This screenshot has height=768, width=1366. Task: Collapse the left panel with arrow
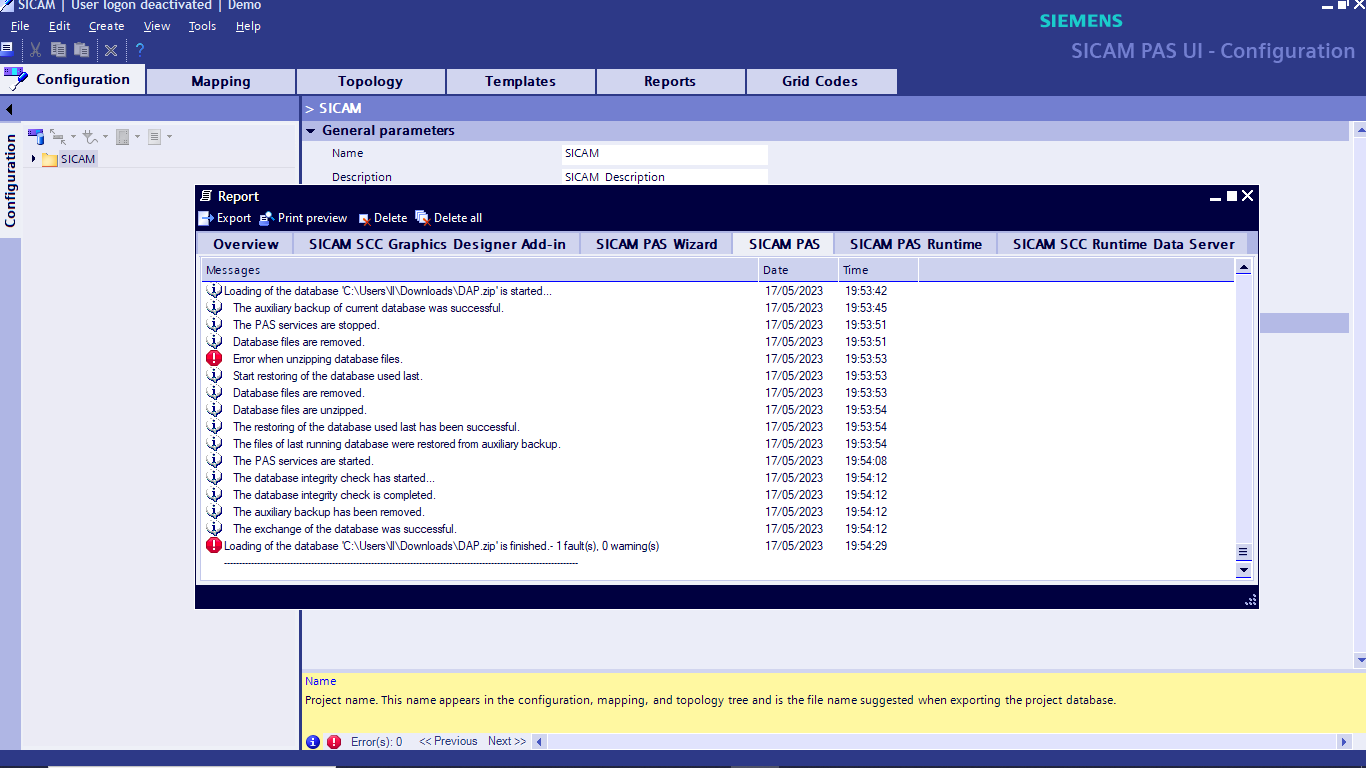pos(9,109)
